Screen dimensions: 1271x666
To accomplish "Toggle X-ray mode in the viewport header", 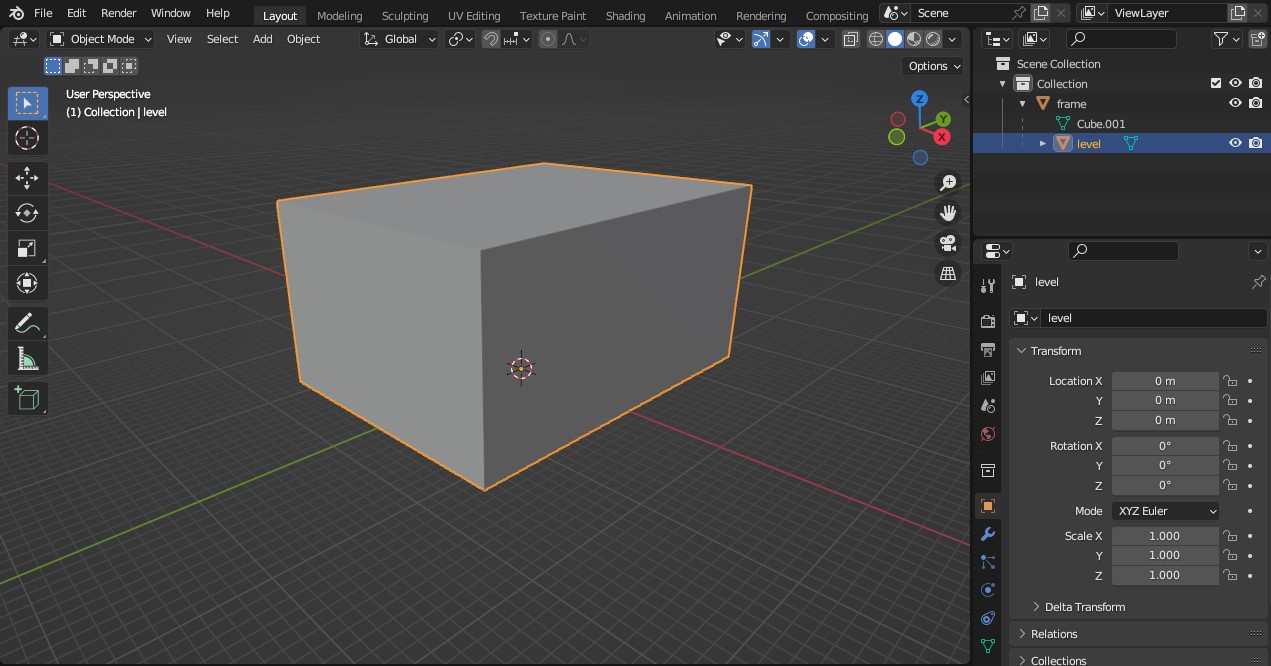I will pyautogui.click(x=851, y=39).
